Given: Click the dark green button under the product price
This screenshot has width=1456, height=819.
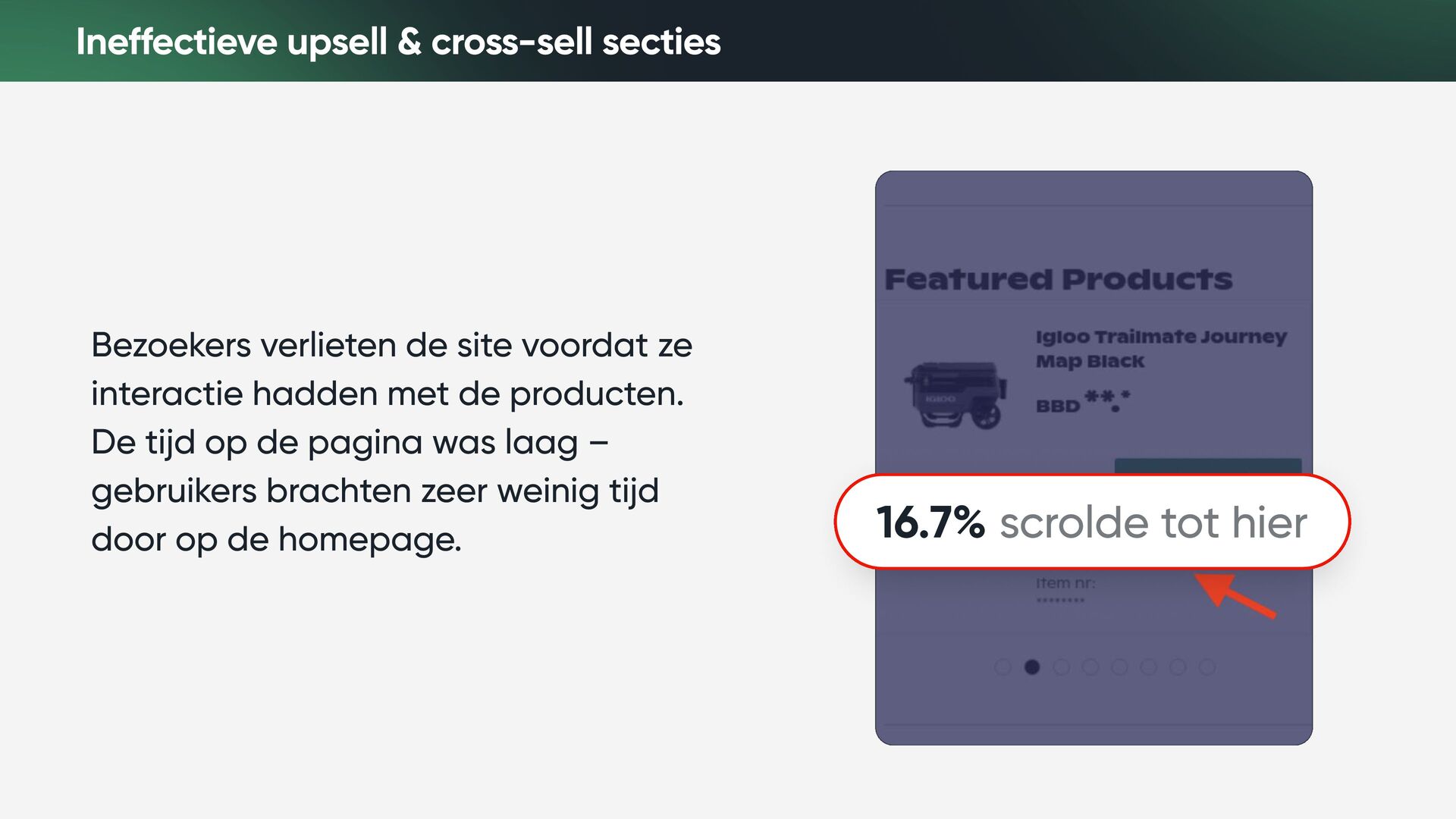Looking at the screenshot, I should point(1208,466).
